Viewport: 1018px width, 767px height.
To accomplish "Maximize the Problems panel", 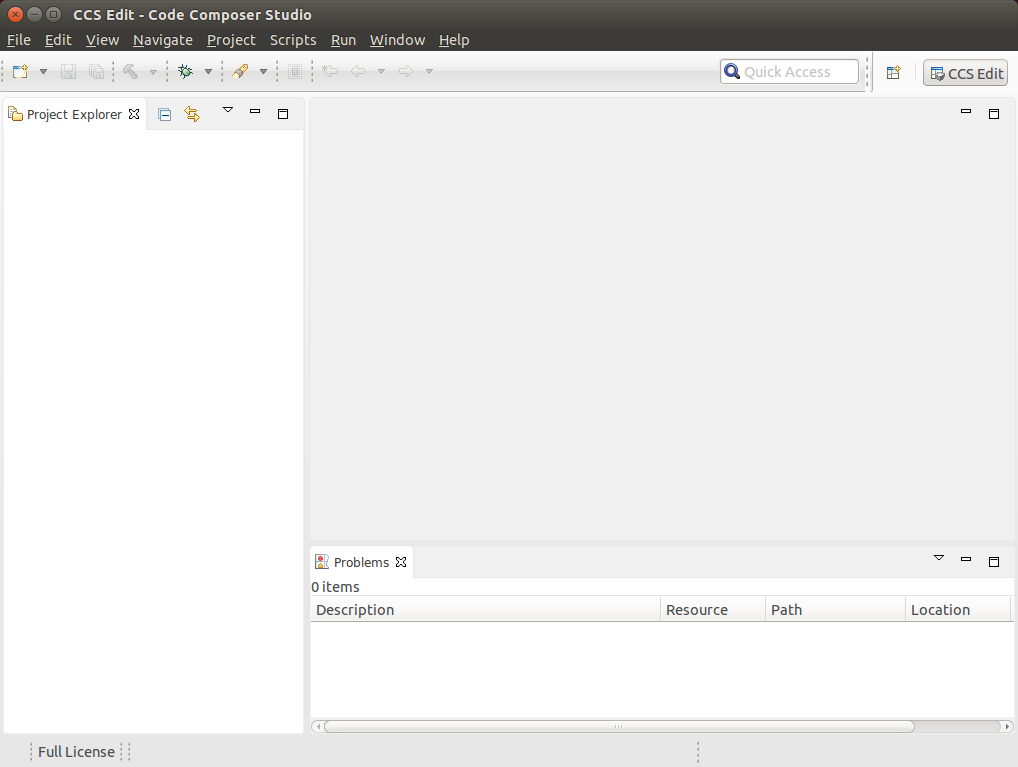I will point(994,562).
